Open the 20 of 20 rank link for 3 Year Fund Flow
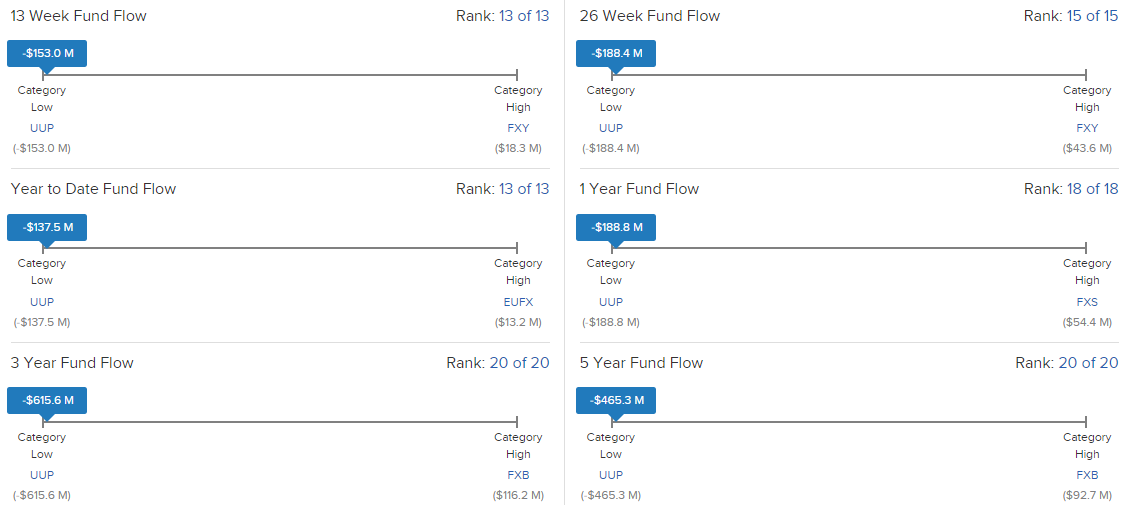Image resolution: width=1129 pixels, height=513 pixels. (519, 362)
